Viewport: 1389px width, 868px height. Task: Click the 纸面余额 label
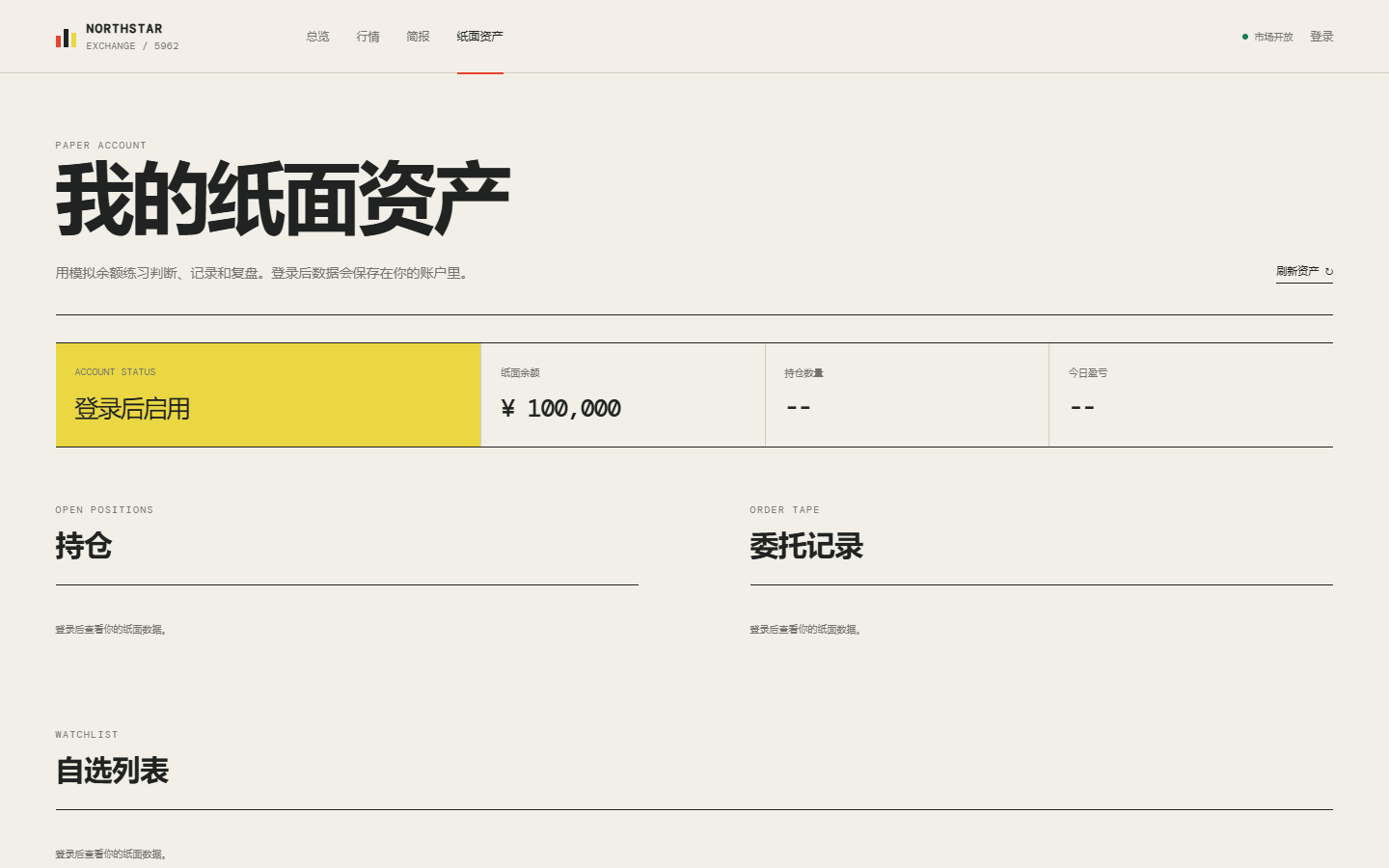[x=520, y=373]
